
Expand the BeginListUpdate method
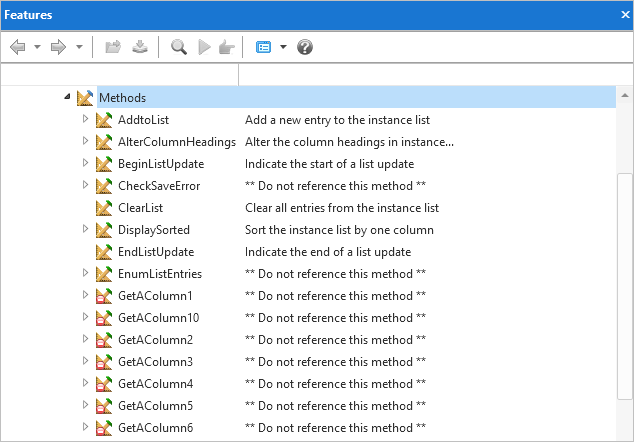pyautogui.click(x=85, y=163)
